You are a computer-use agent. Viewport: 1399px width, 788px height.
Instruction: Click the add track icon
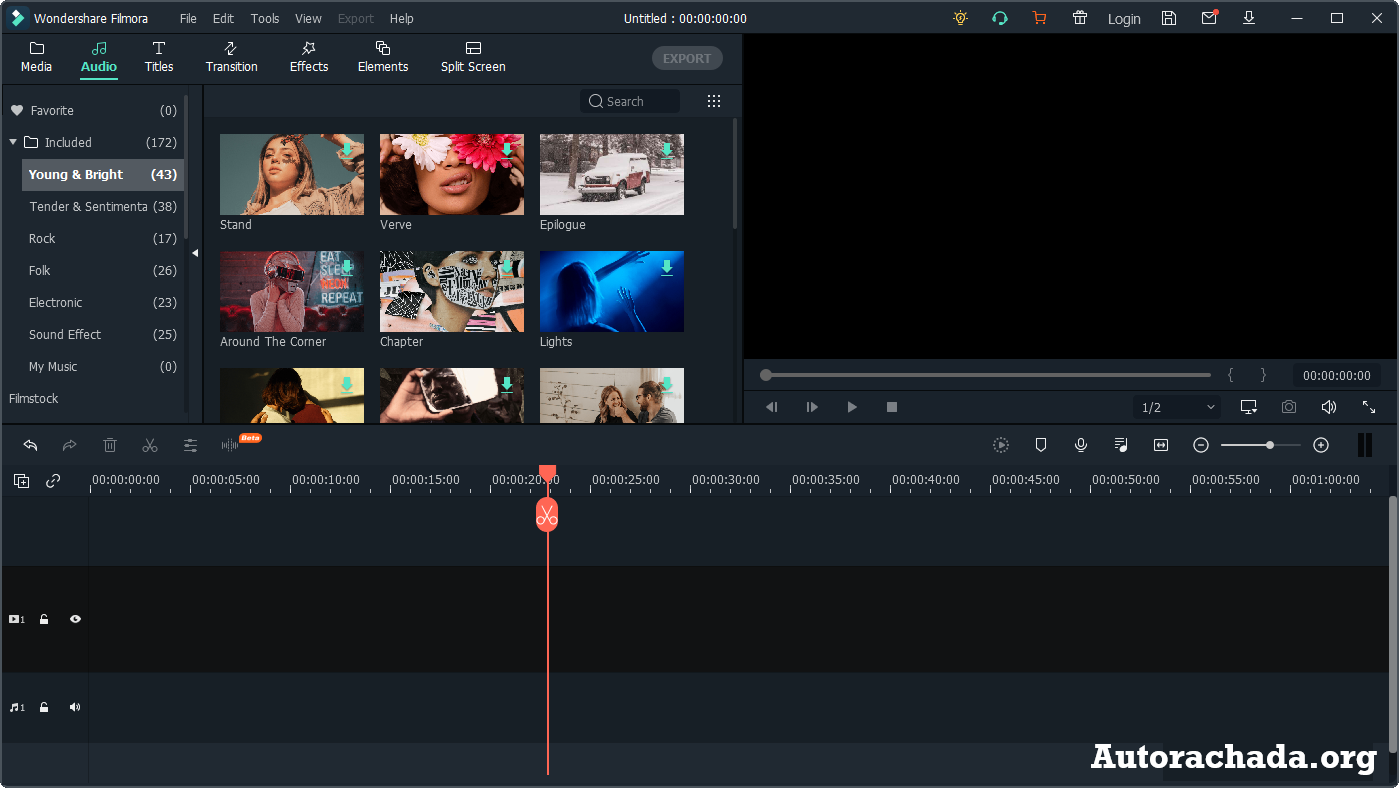click(21, 481)
